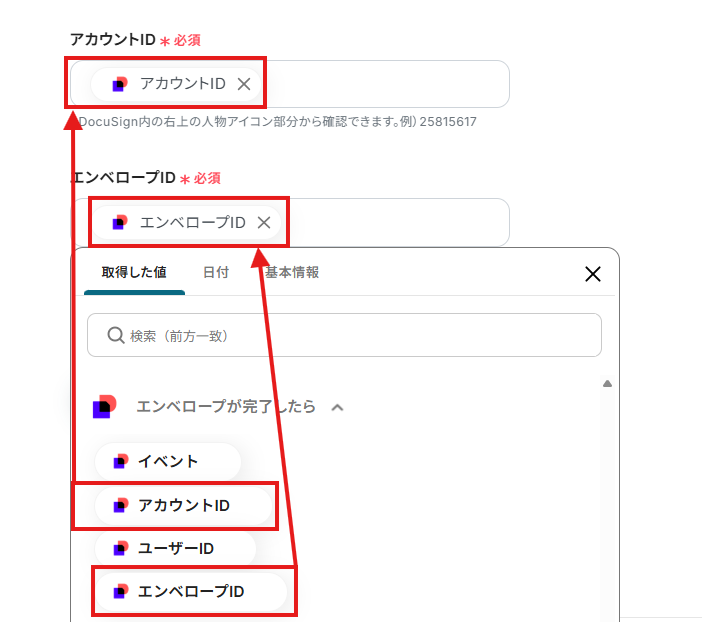Switch to the 基本情報 tab
This screenshot has height=622, width=702.
click(x=292, y=272)
